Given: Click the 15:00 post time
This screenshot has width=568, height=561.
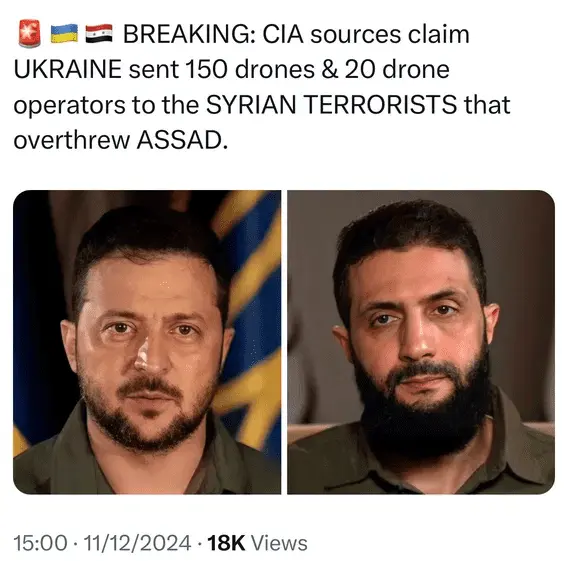Looking at the screenshot, I should click(x=41, y=543).
